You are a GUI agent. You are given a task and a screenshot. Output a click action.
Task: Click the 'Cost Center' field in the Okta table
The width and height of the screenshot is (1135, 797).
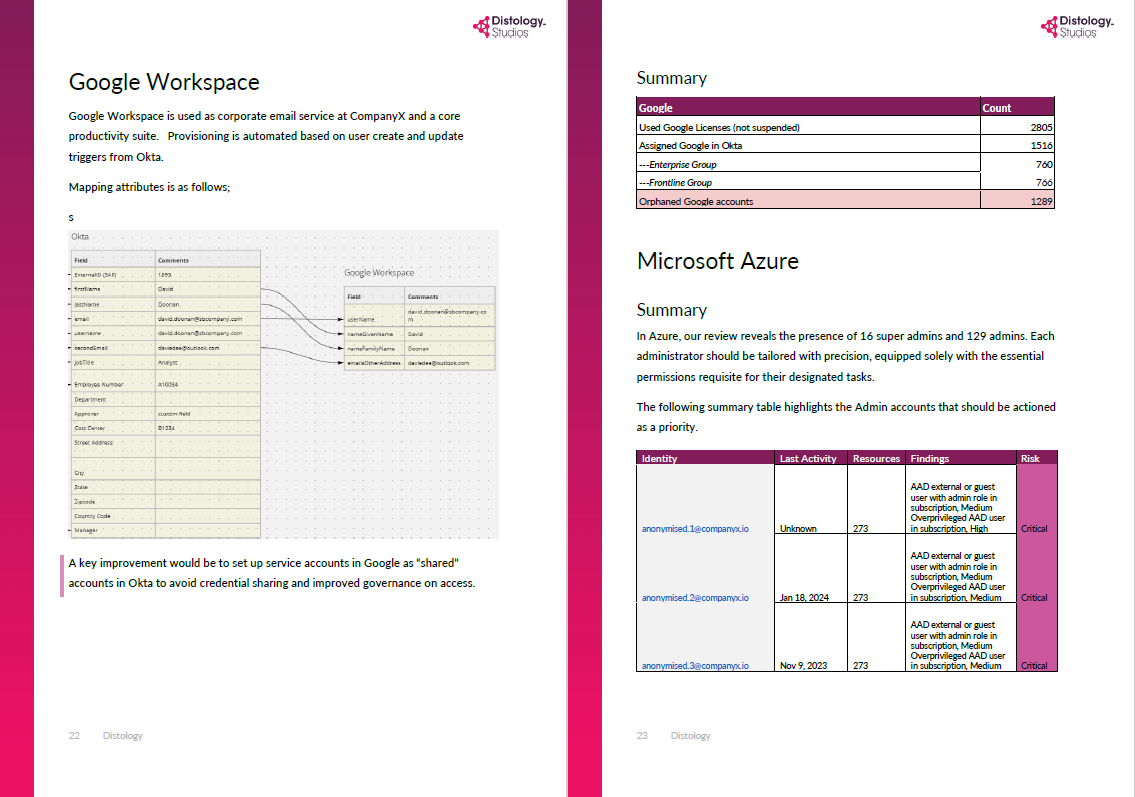(x=90, y=428)
